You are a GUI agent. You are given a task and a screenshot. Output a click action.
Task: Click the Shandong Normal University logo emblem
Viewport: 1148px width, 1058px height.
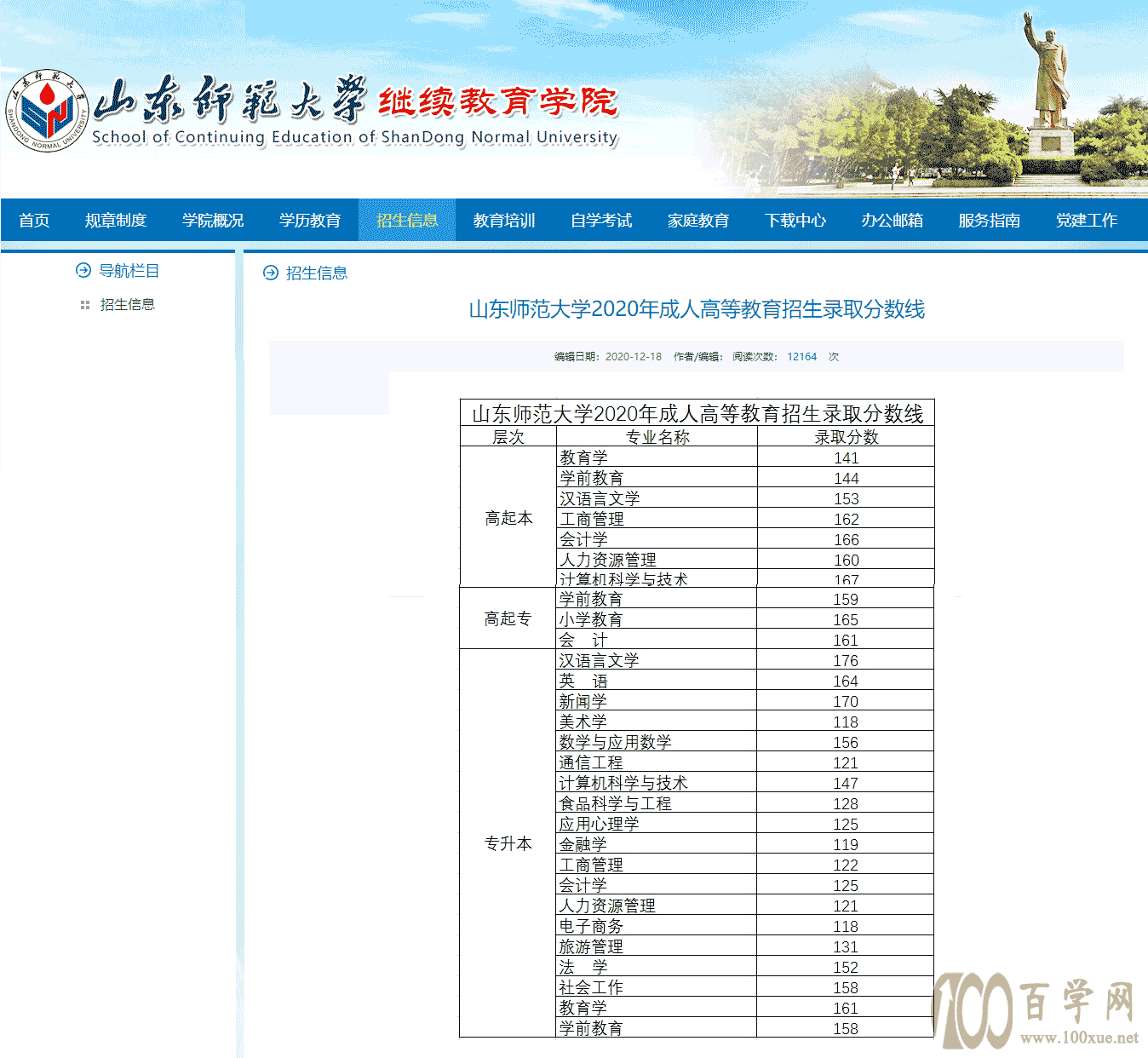(x=46, y=111)
